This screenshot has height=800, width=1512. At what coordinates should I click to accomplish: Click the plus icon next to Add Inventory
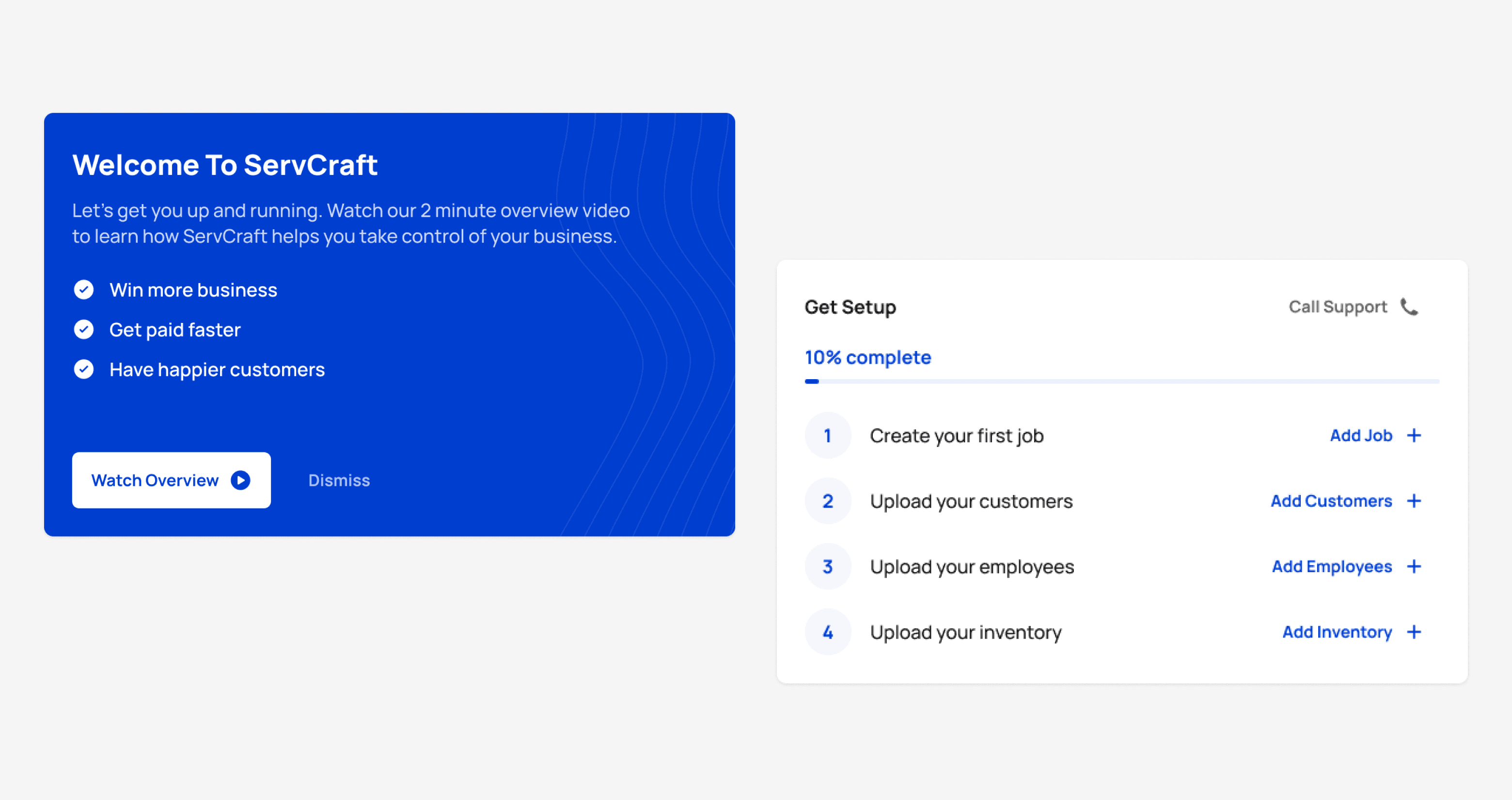(1414, 631)
